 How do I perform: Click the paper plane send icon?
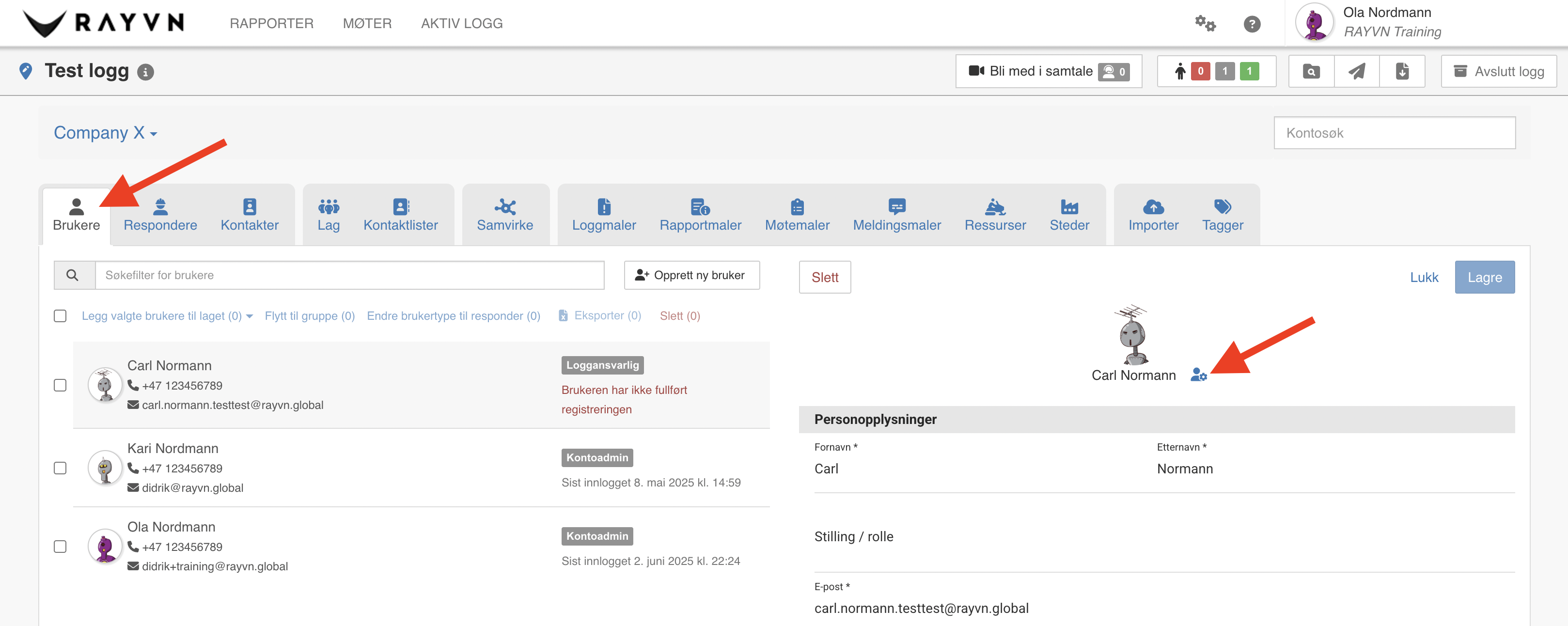point(1356,71)
